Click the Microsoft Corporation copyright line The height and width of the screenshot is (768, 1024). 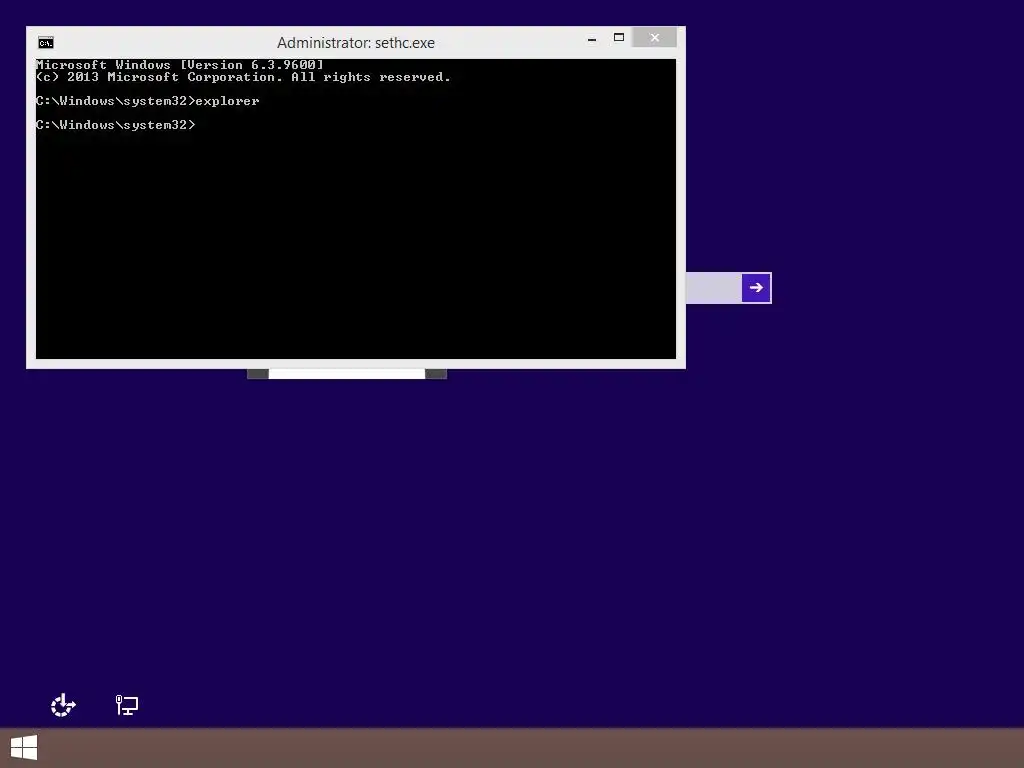[243, 77]
